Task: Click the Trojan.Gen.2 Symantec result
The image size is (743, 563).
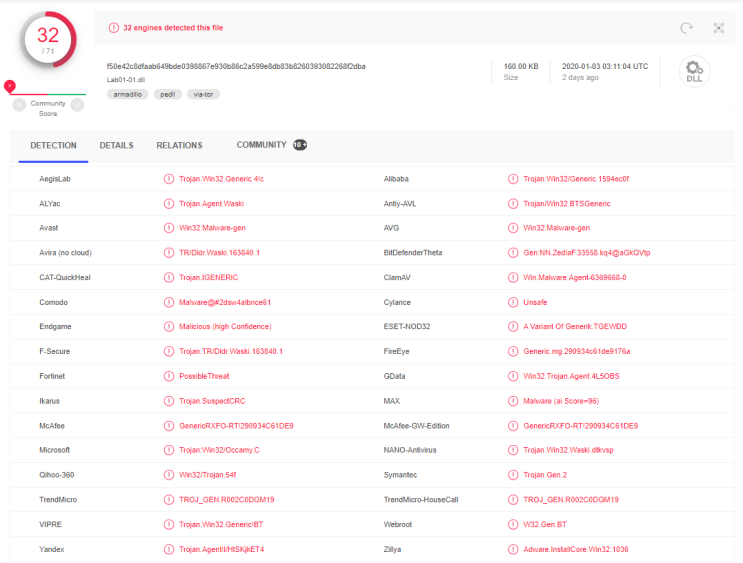Action: 545,475
